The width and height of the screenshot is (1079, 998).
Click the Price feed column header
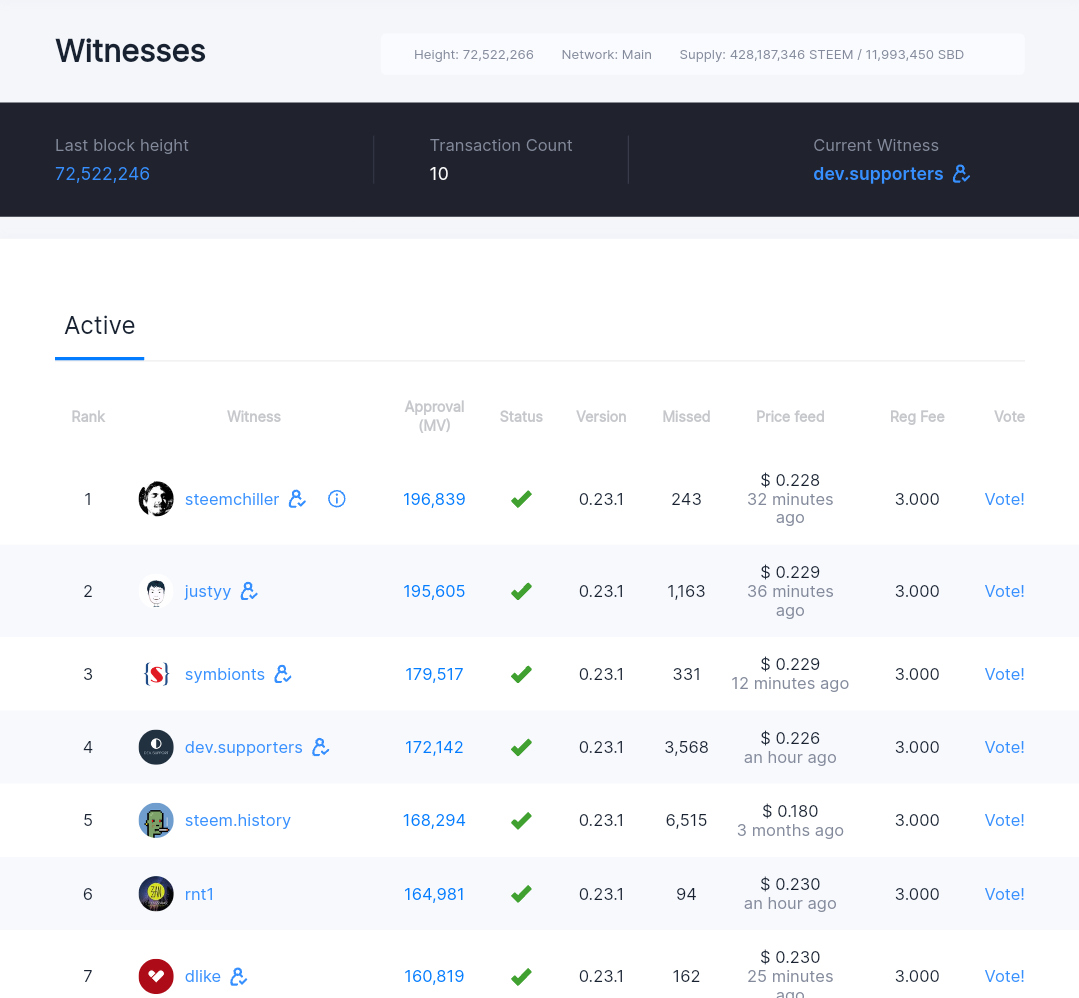coord(790,416)
